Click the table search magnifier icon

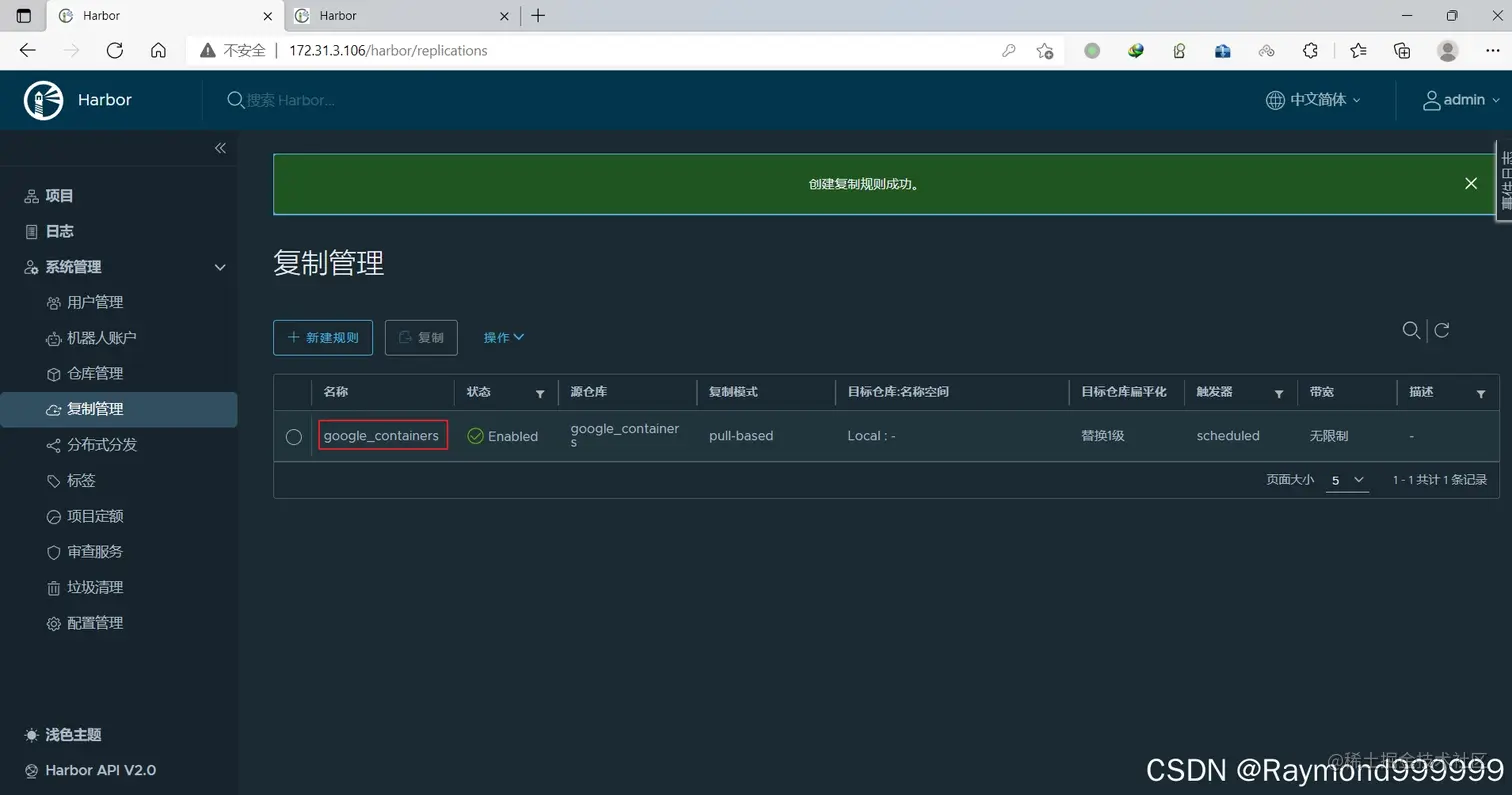coord(1411,330)
